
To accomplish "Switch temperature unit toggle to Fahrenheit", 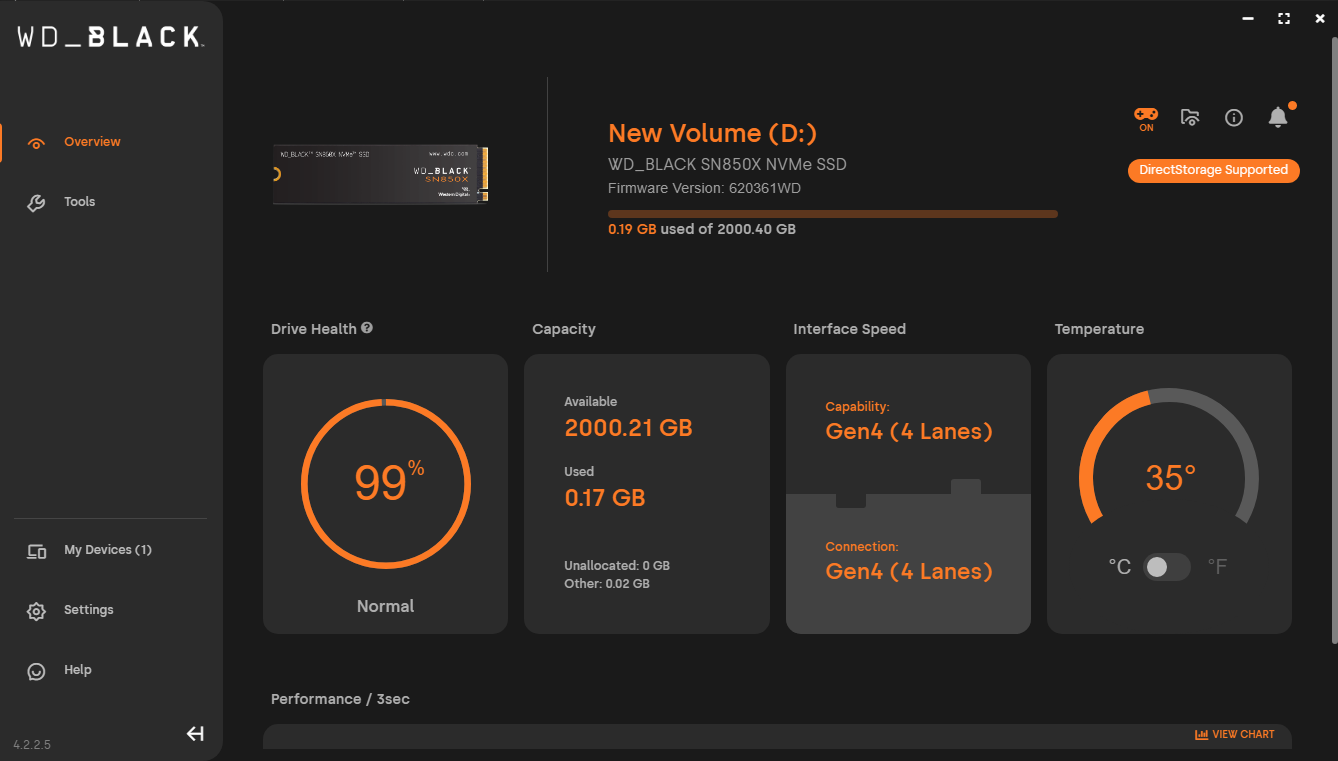I will point(1167,567).
